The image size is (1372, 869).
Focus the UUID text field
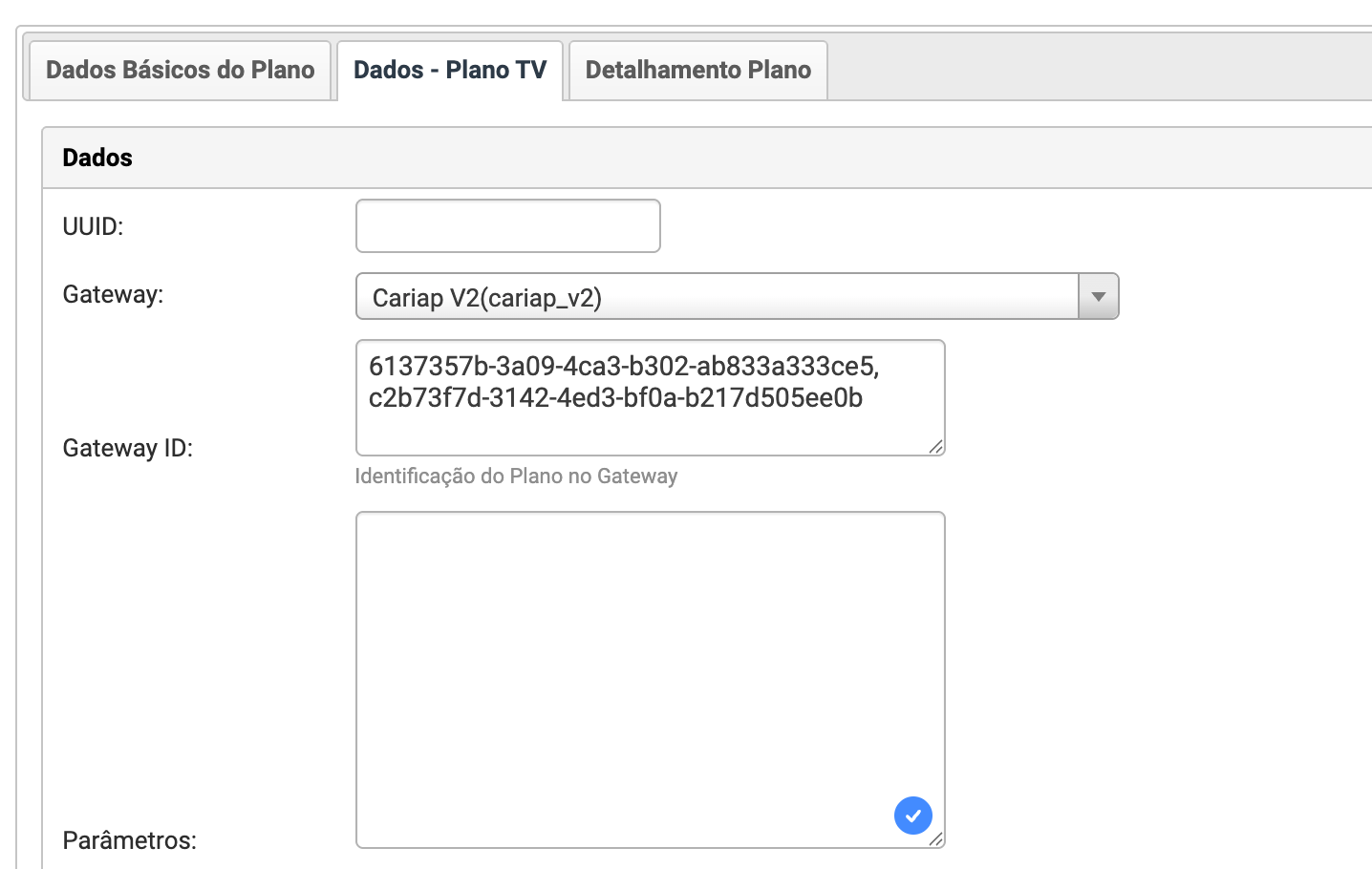click(508, 226)
